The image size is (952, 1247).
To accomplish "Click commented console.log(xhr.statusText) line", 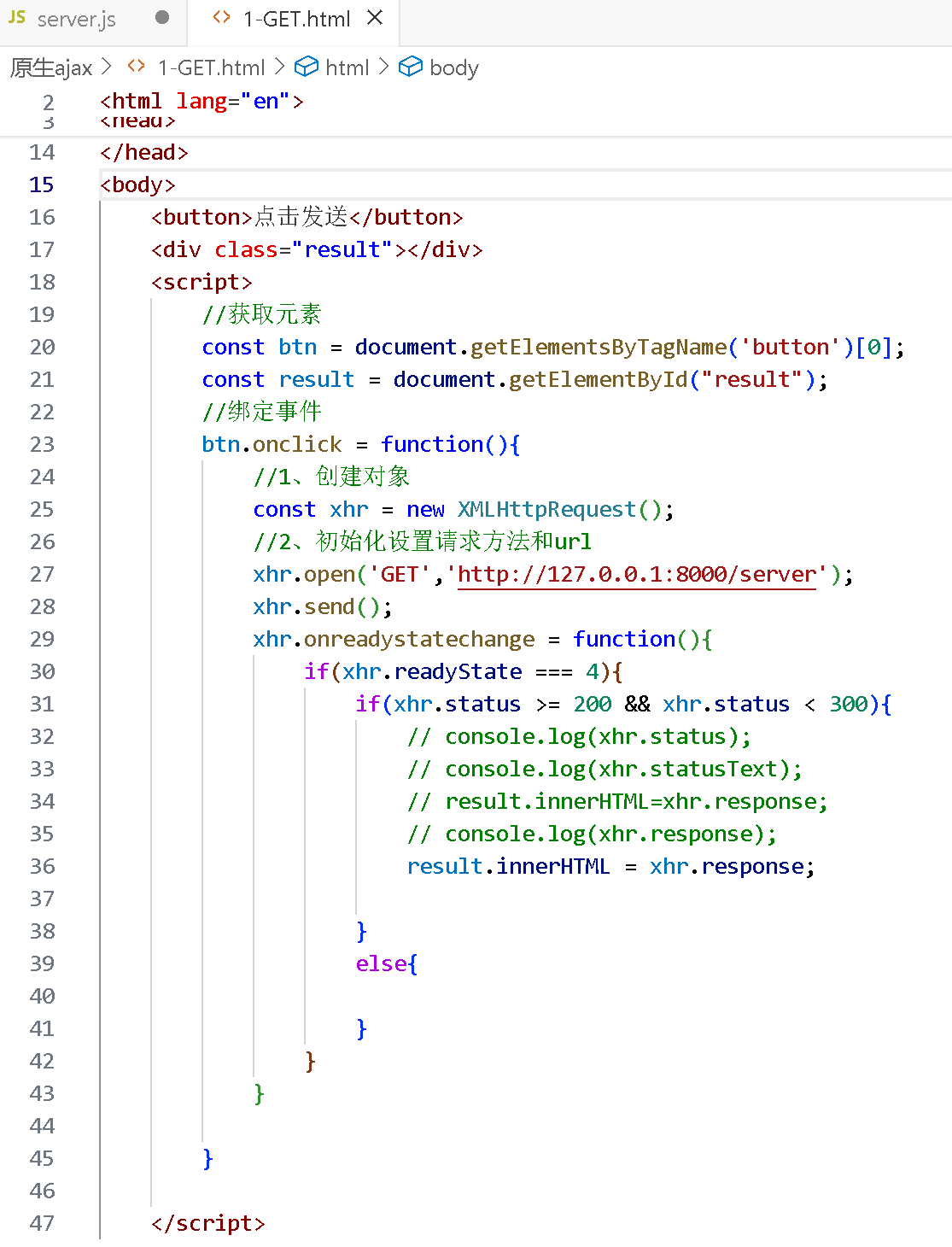I will click(604, 769).
